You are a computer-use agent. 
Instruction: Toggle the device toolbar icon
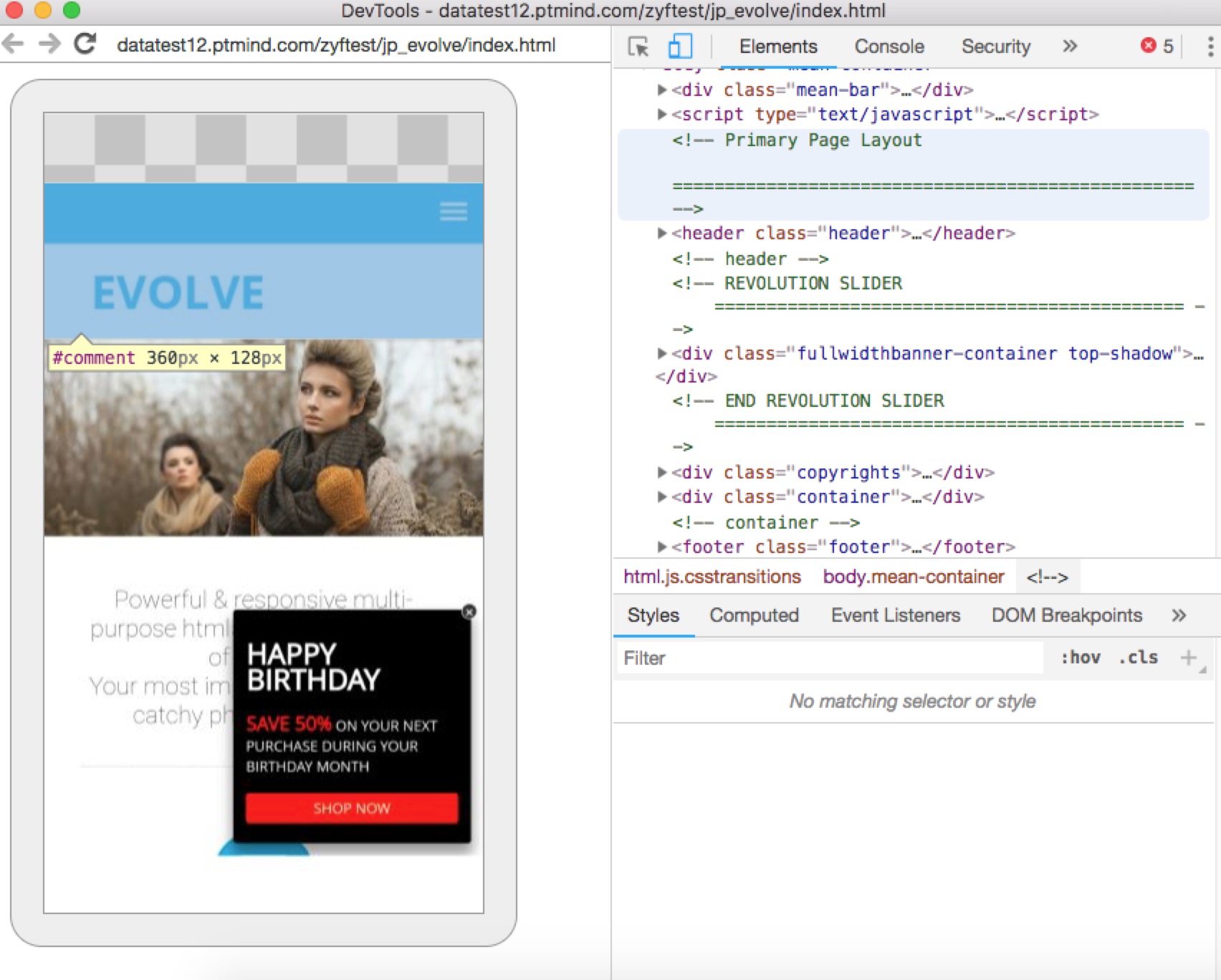point(680,47)
